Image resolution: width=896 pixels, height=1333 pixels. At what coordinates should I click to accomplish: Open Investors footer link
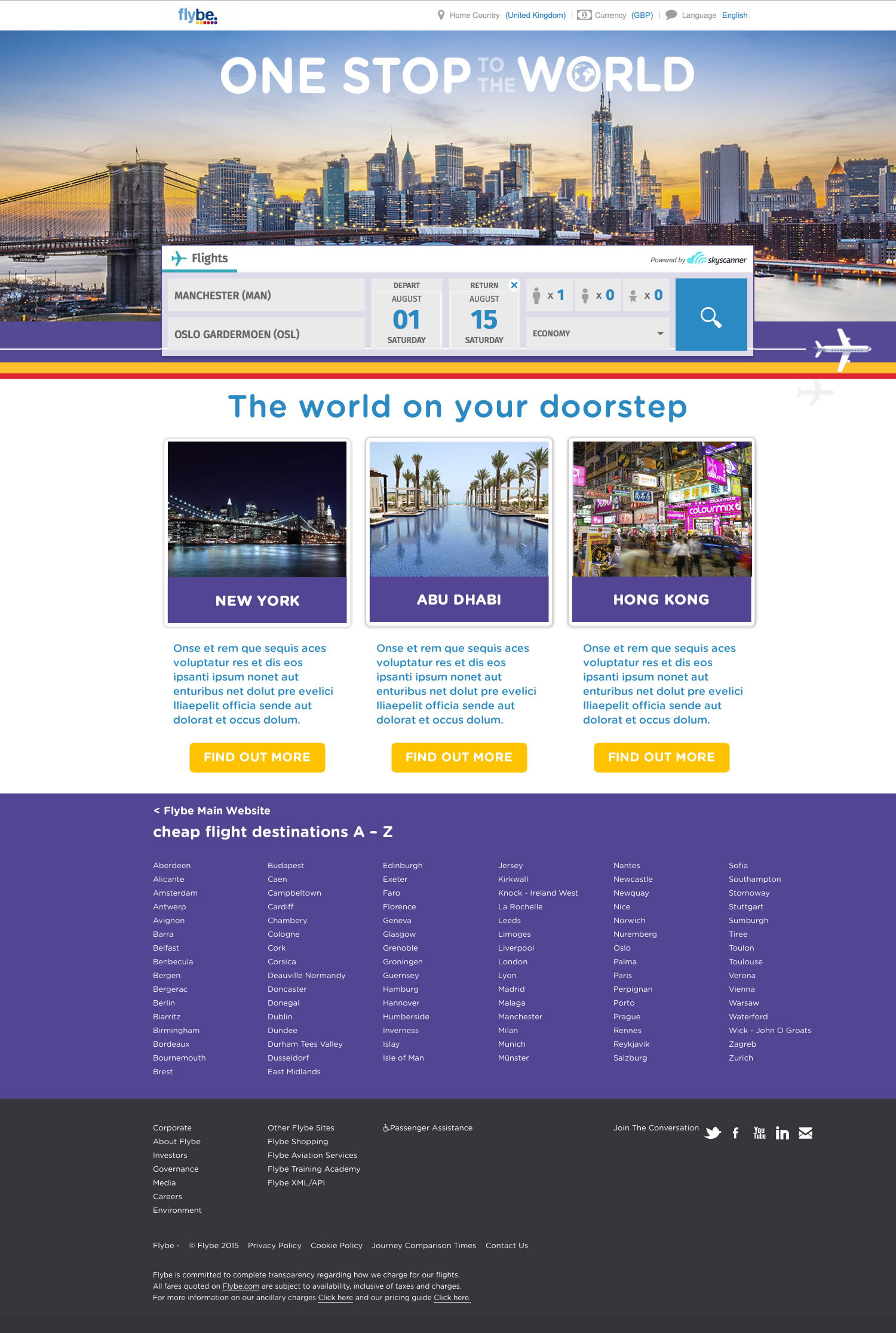tap(170, 1155)
